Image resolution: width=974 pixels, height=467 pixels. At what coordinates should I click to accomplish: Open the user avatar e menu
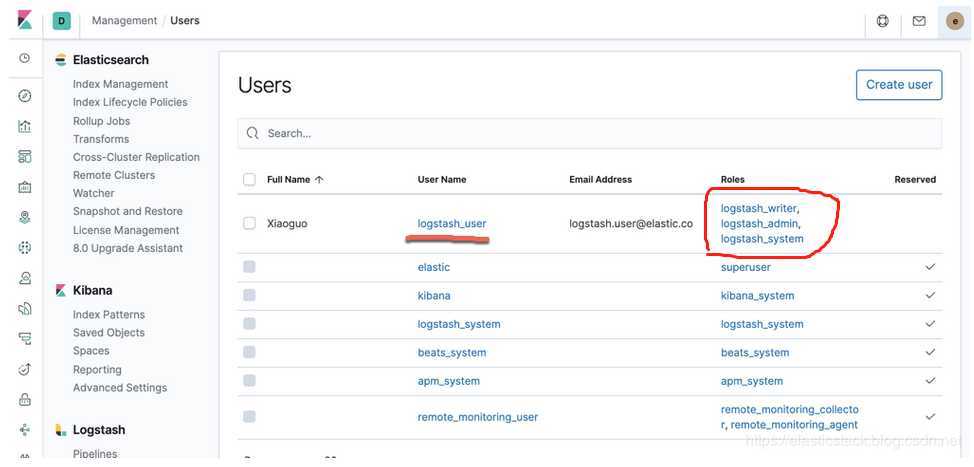955,20
